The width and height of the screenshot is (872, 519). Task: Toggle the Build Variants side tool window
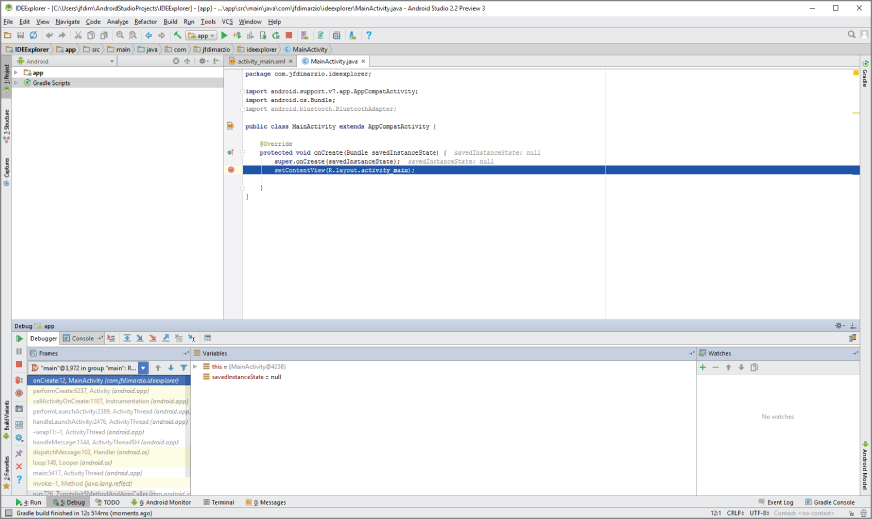click(5, 416)
